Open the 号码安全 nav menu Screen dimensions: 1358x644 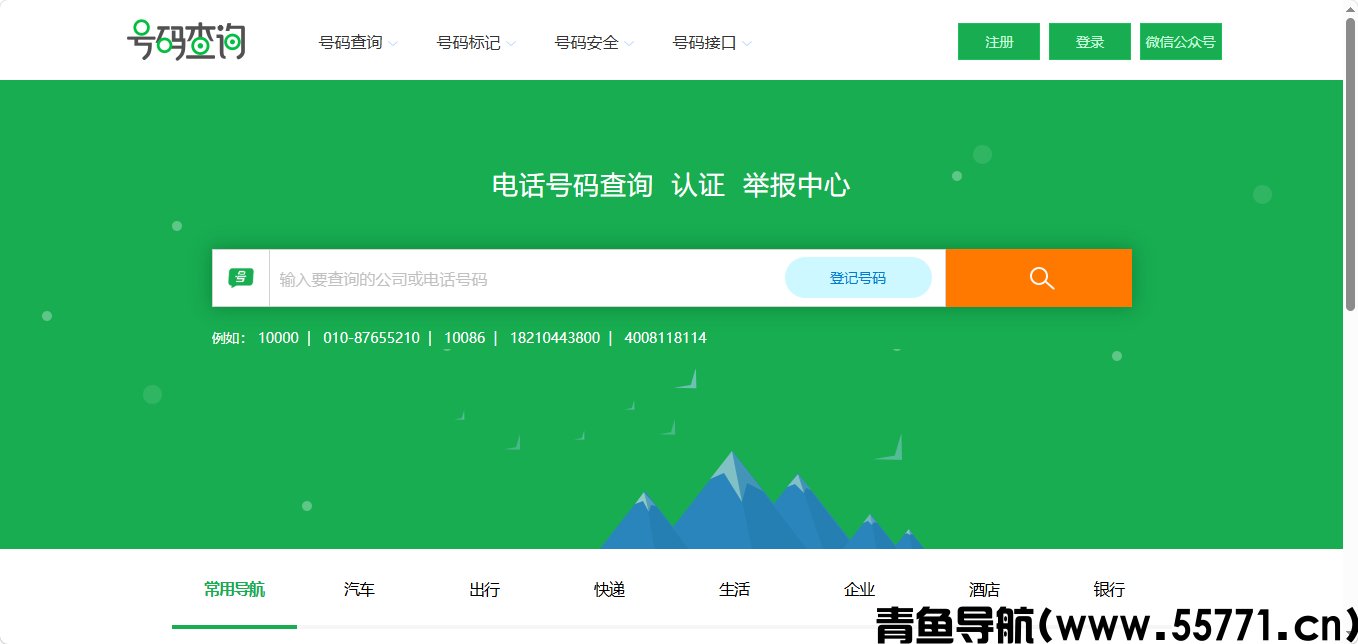click(x=586, y=43)
